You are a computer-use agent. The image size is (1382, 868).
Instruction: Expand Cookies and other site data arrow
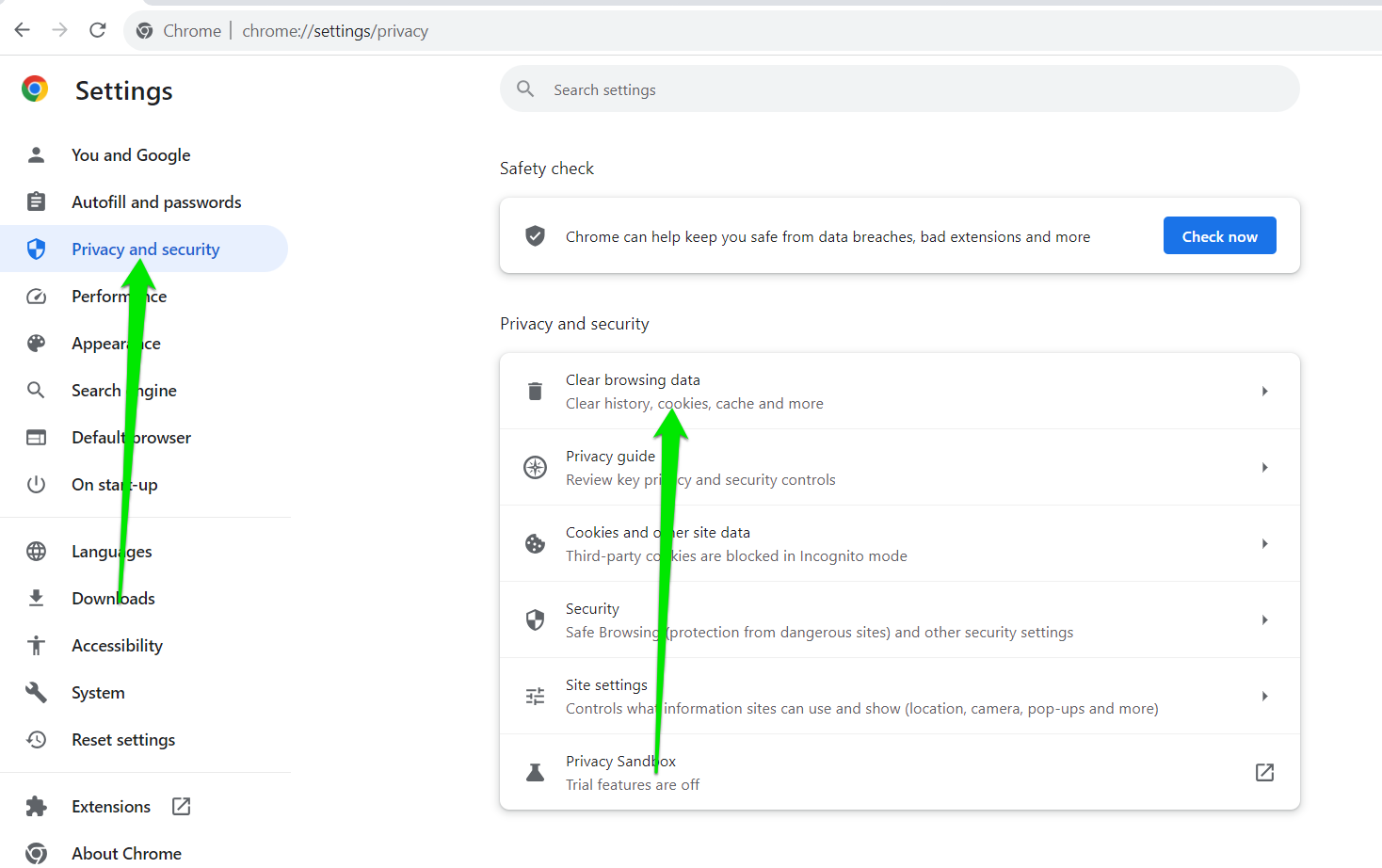tap(1264, 543)
